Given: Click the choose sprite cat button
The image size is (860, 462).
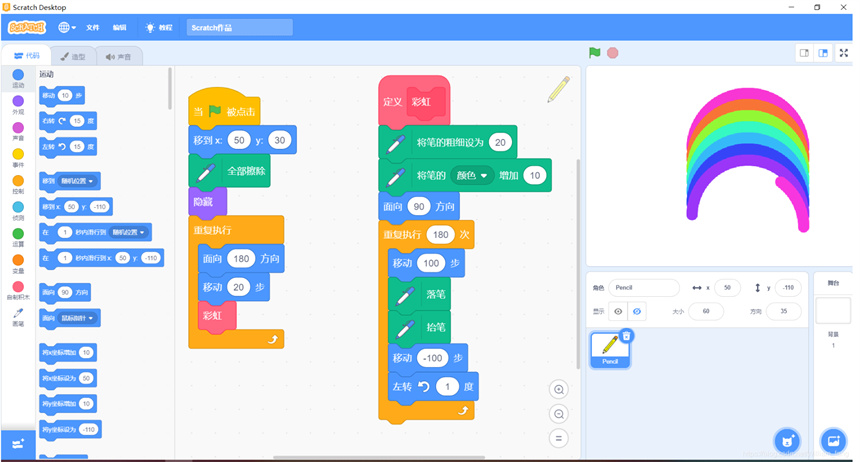Looking at the screenshot, I should [x=787, y=441].
